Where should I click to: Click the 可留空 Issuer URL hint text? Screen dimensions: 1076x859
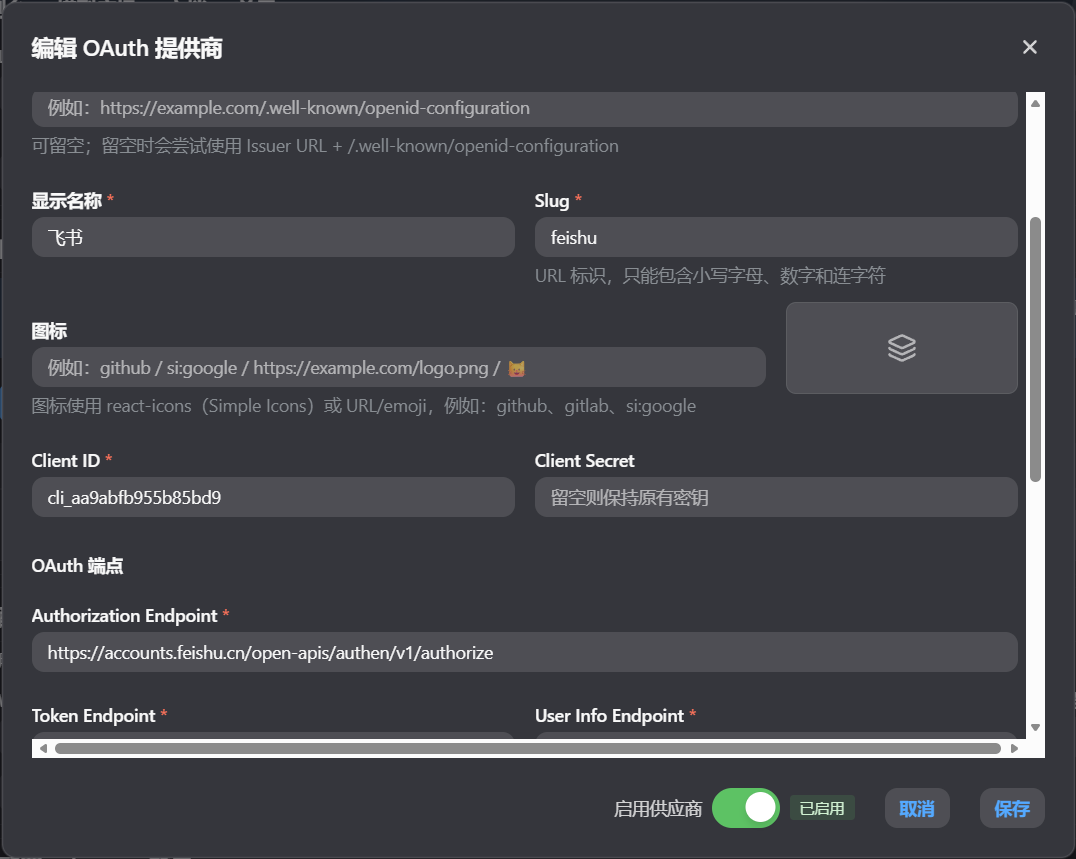(x=325, y=146)
